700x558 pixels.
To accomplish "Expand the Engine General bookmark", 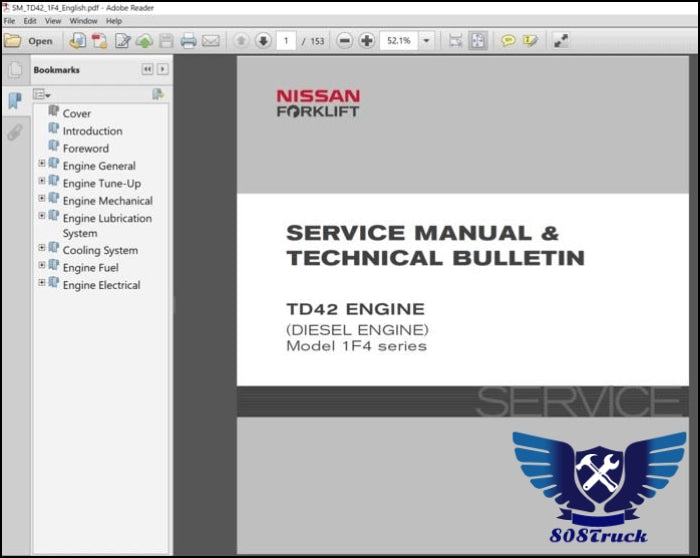I will coord(42,165).
